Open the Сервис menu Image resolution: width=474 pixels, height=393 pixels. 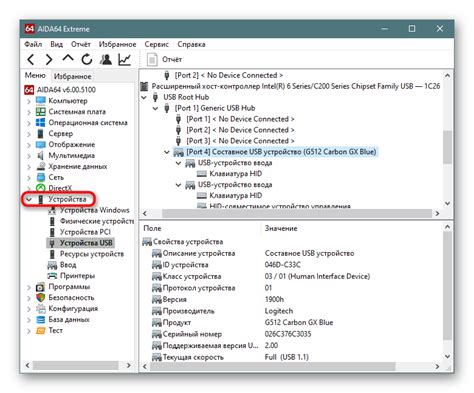point(157,44)
